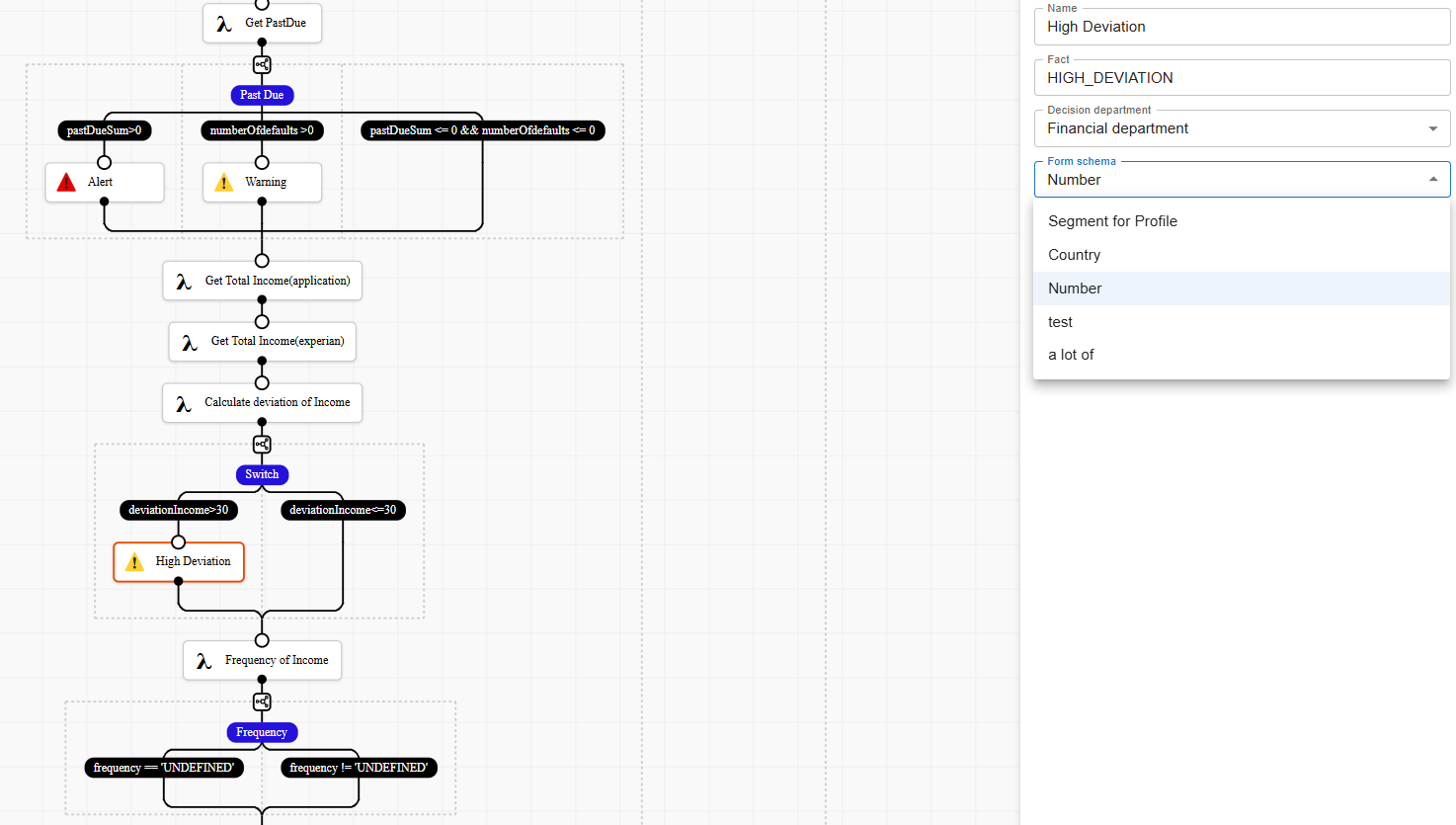Select the 'test' form schema option
Screen dimensions: 1456x825
[x=1060, y=322]
